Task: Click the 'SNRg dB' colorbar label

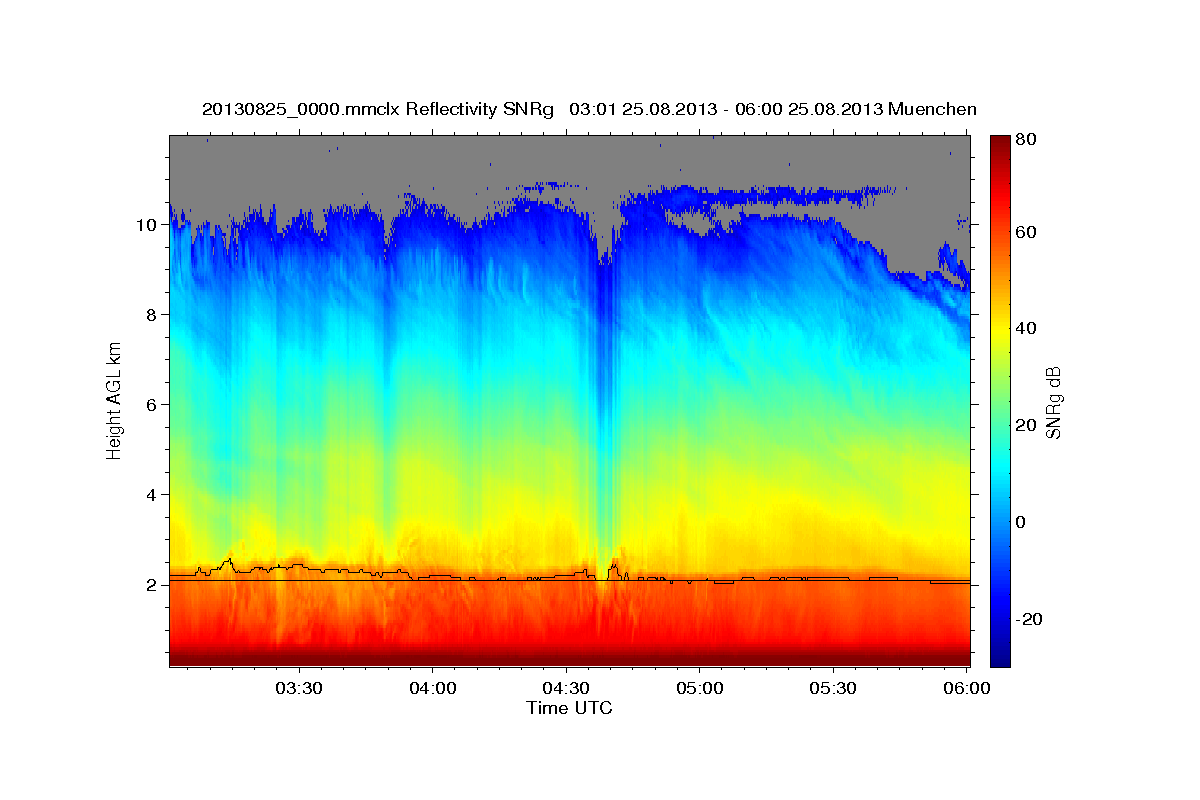Action: click(x=1052, y=402)
